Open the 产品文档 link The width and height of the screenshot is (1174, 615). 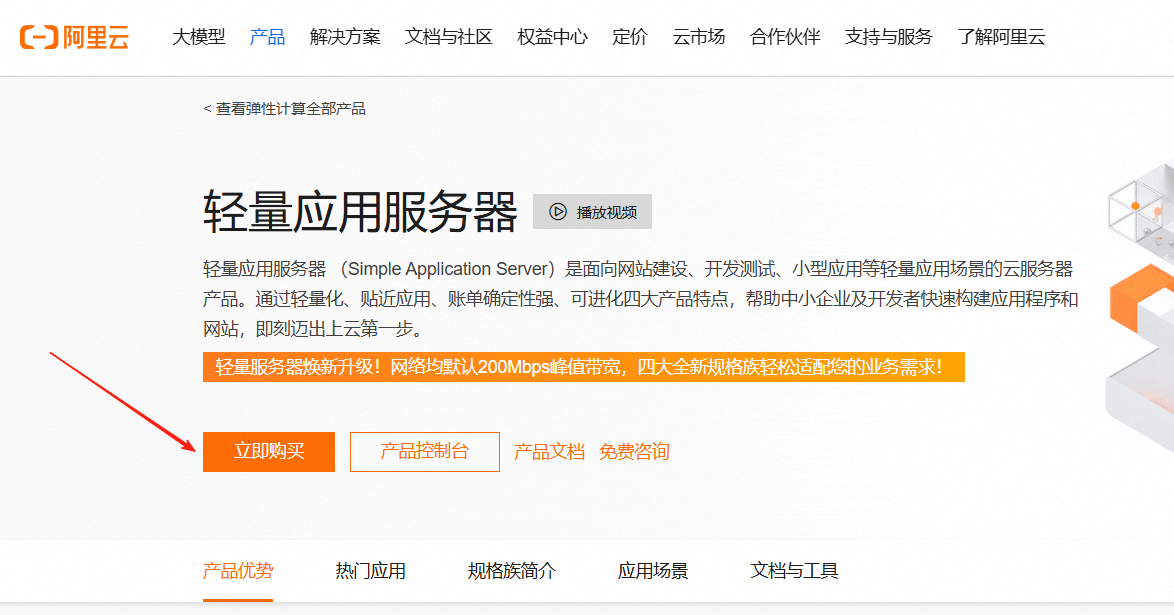550,452
